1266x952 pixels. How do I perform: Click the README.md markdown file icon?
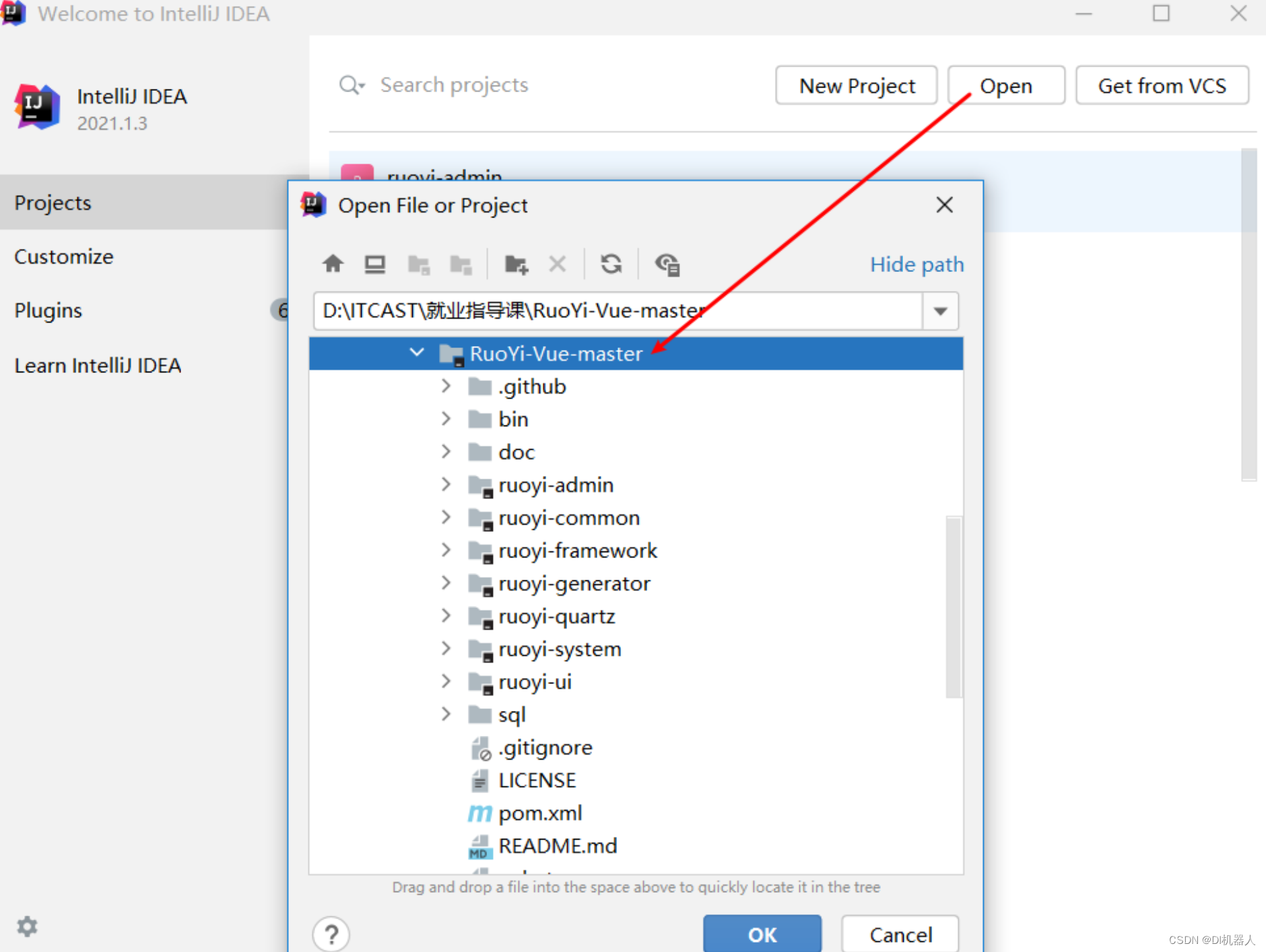[479, 847]
